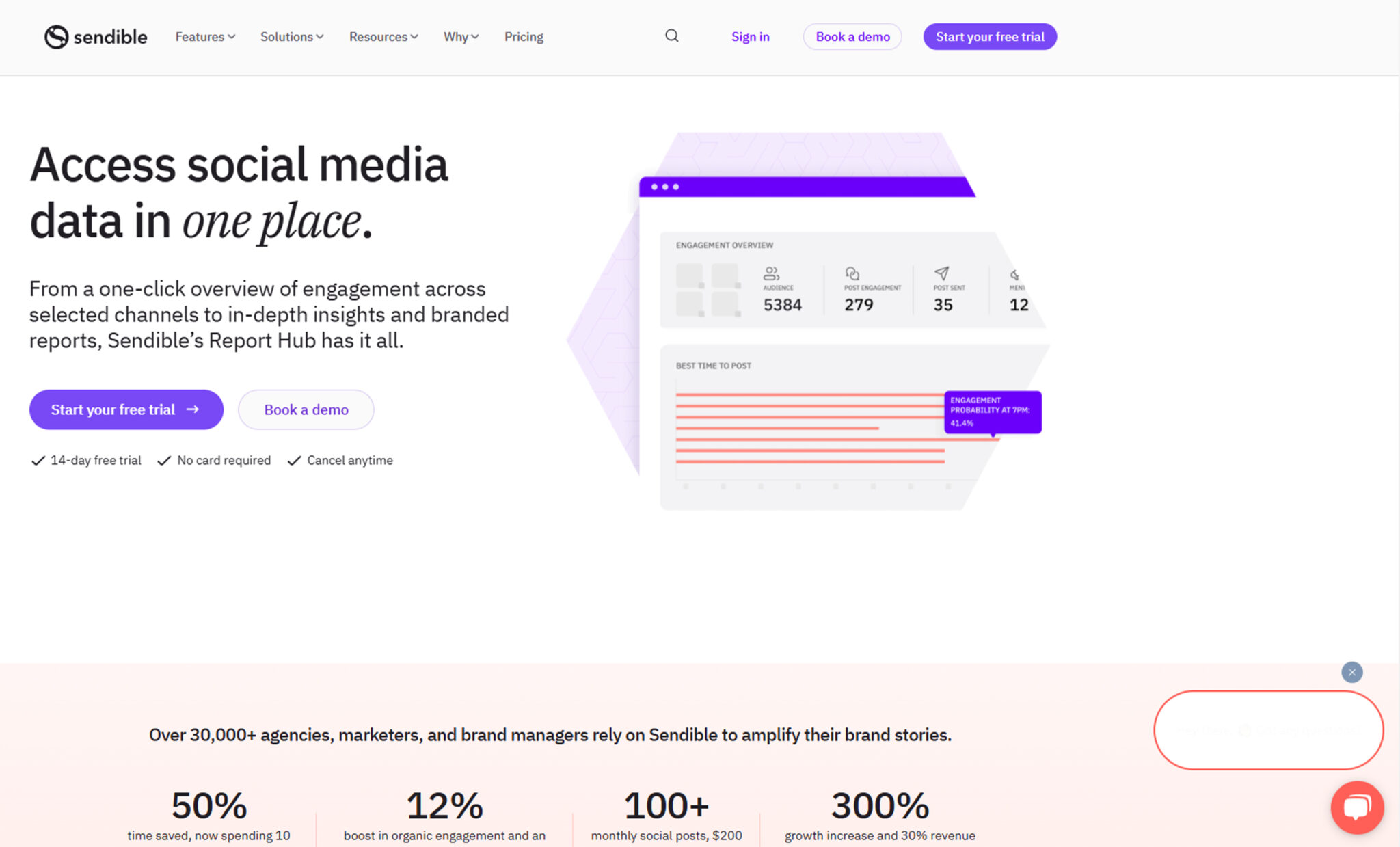Viewport: 1400px width, 847px height.
Task: Open the search icon in the navbar
Action: (672, 36)
